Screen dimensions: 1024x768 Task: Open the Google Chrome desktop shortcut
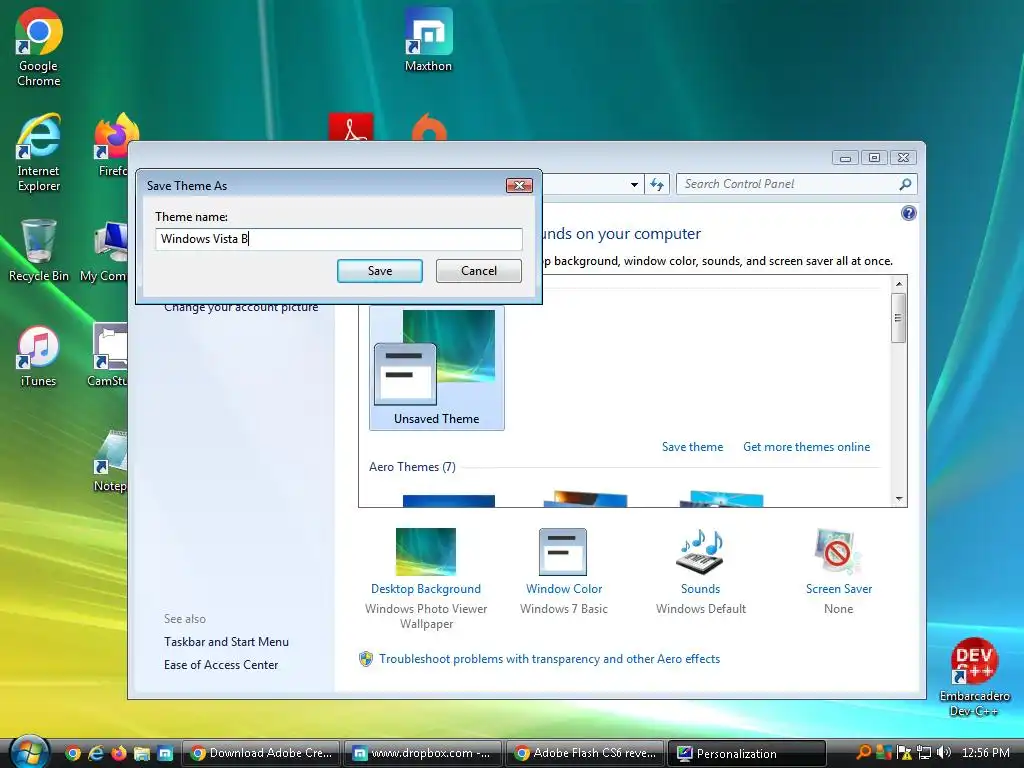[39, 47]
